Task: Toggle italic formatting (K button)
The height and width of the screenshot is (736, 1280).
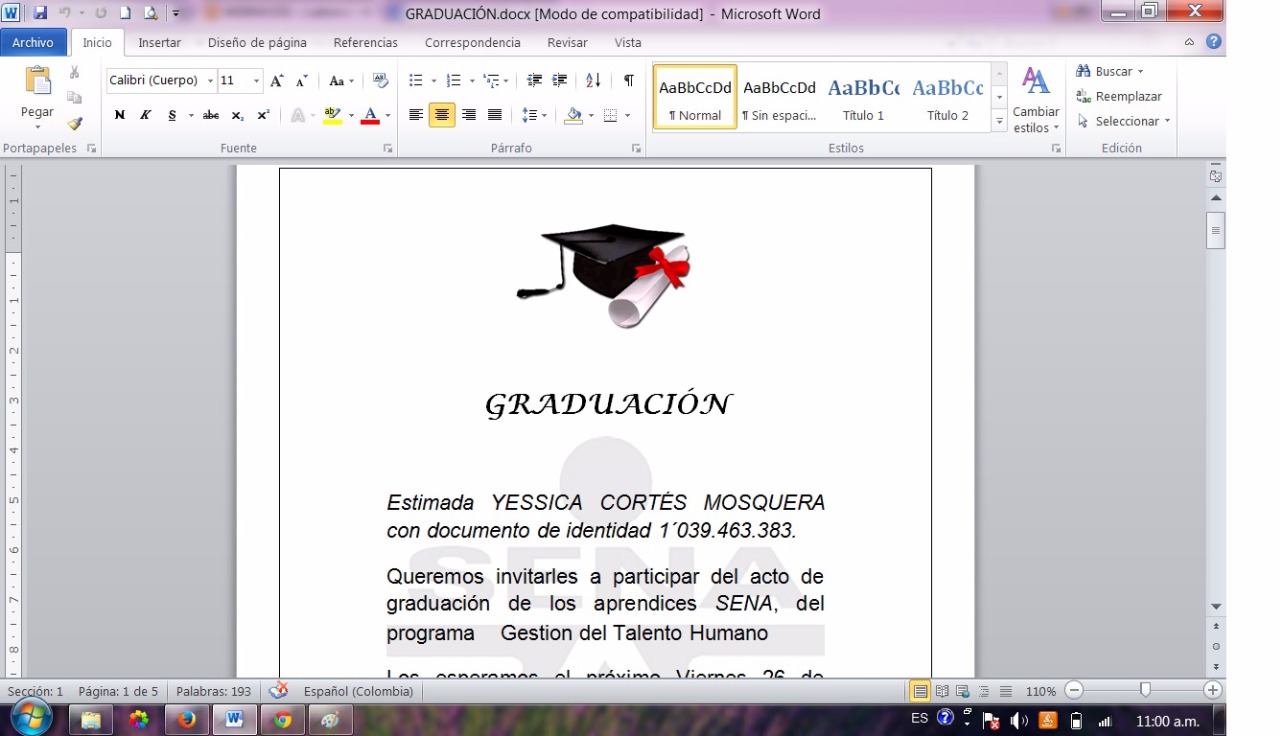Action: pyautogui.click(x=145, y=115)
